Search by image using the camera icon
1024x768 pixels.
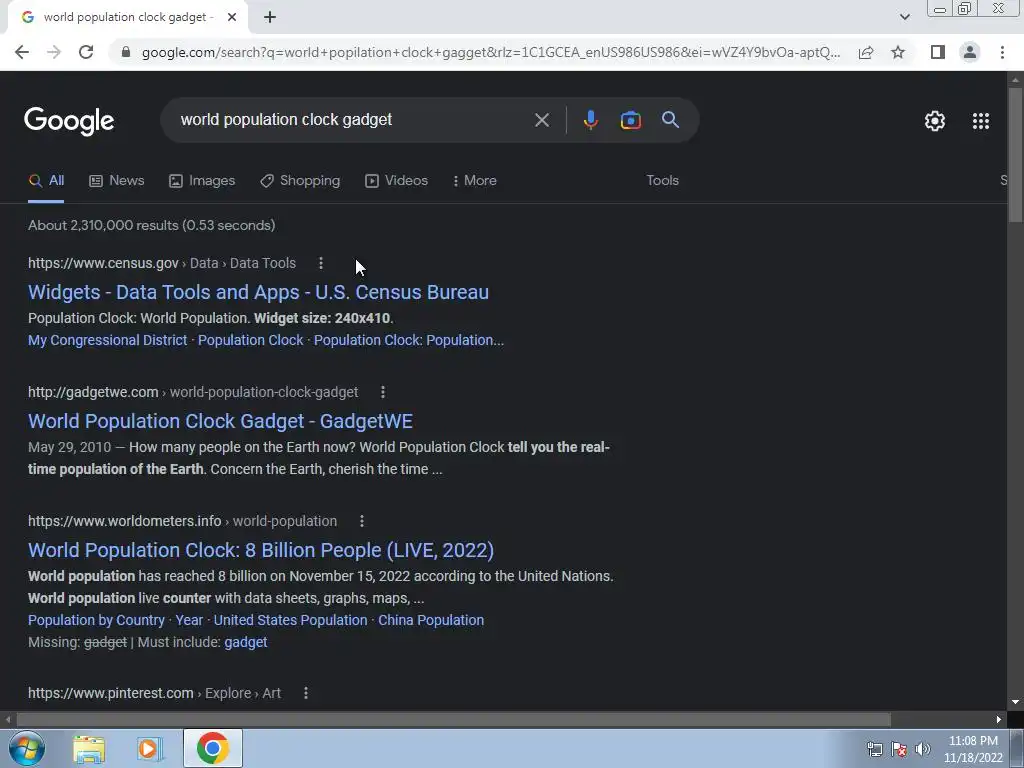pos(630,120)
